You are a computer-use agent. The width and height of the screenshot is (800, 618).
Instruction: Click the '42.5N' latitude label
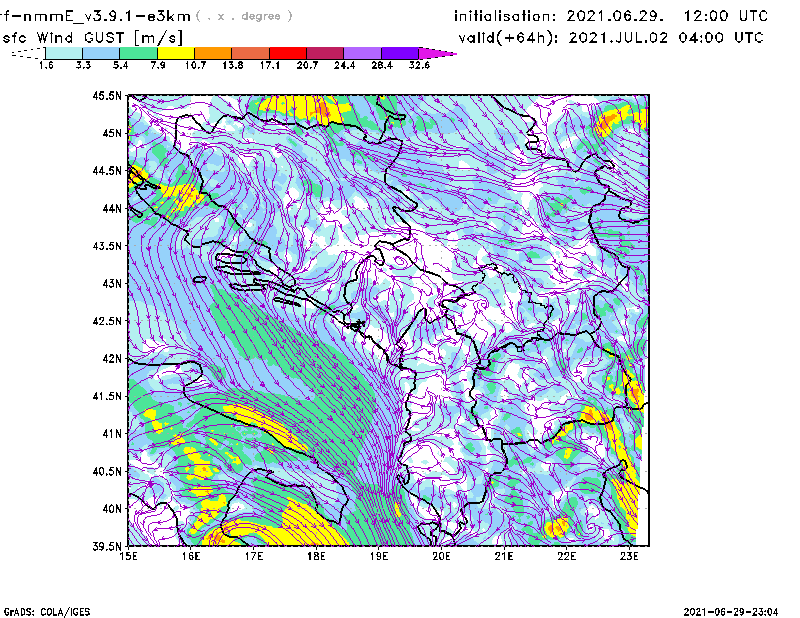107,321
